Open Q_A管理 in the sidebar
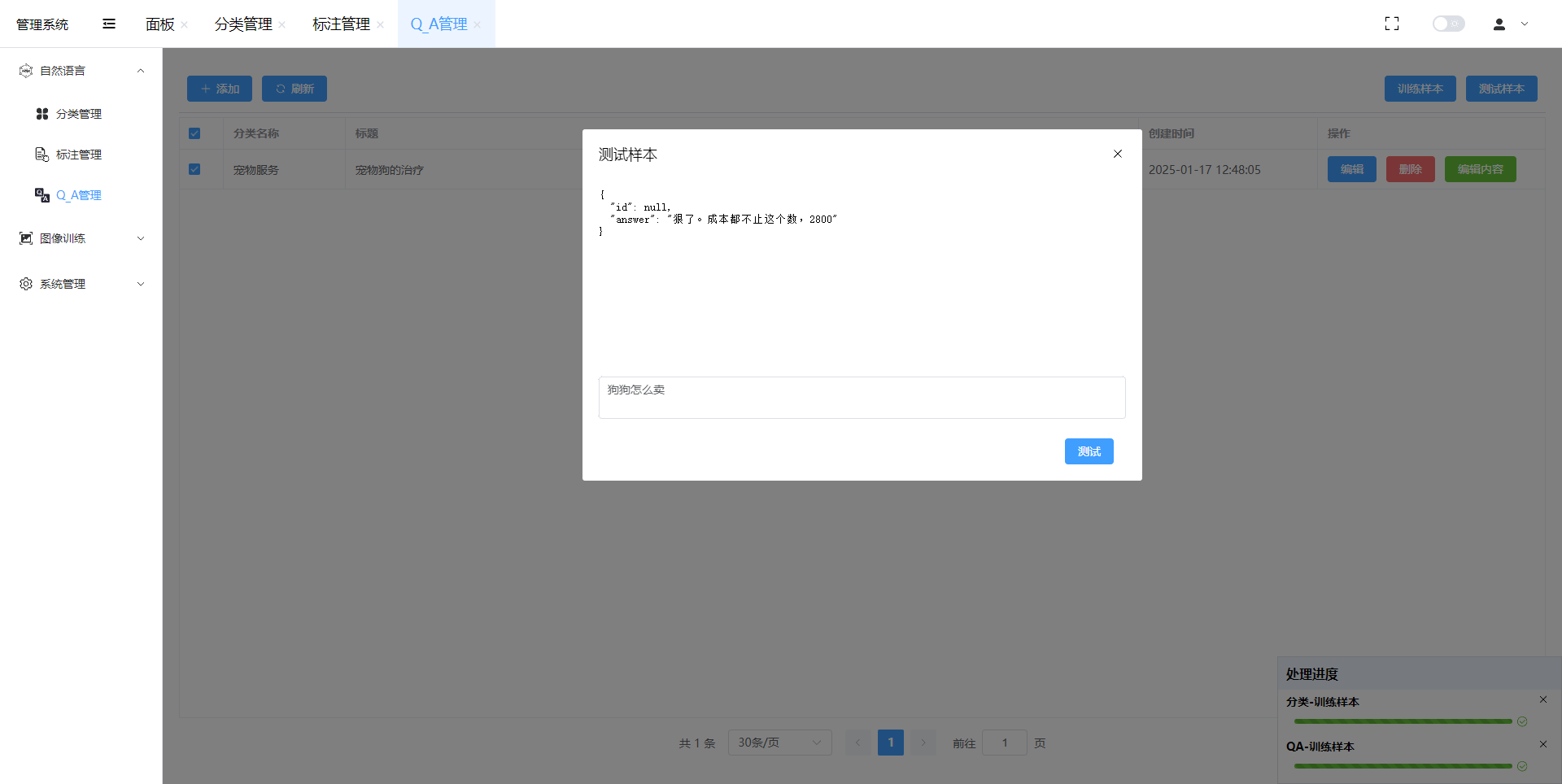 (x=79, y=195)
